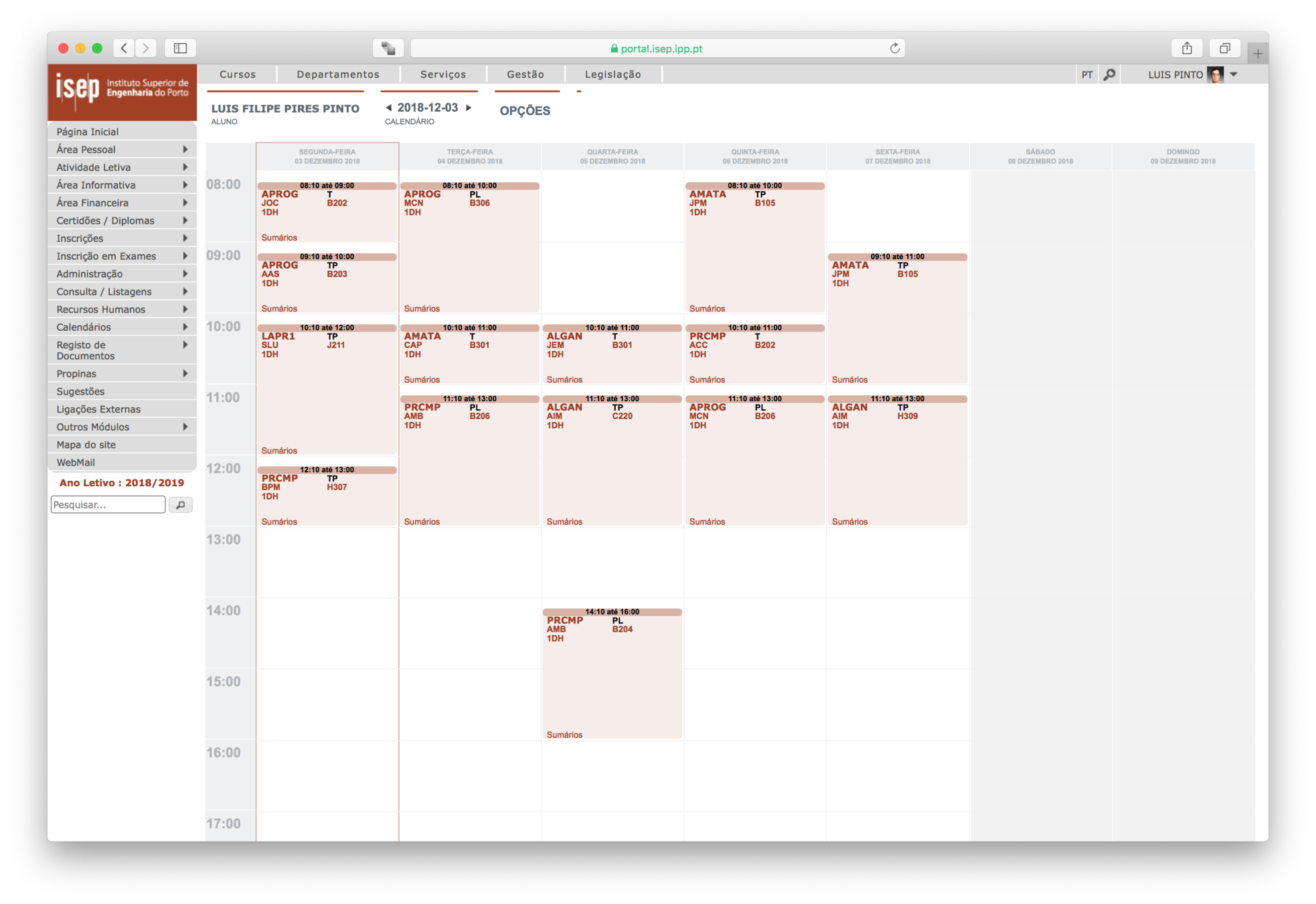Screen dimensions: 1316x904
Task: Open LUIS PINTO user dropdown arrow
Action: 1234,74
